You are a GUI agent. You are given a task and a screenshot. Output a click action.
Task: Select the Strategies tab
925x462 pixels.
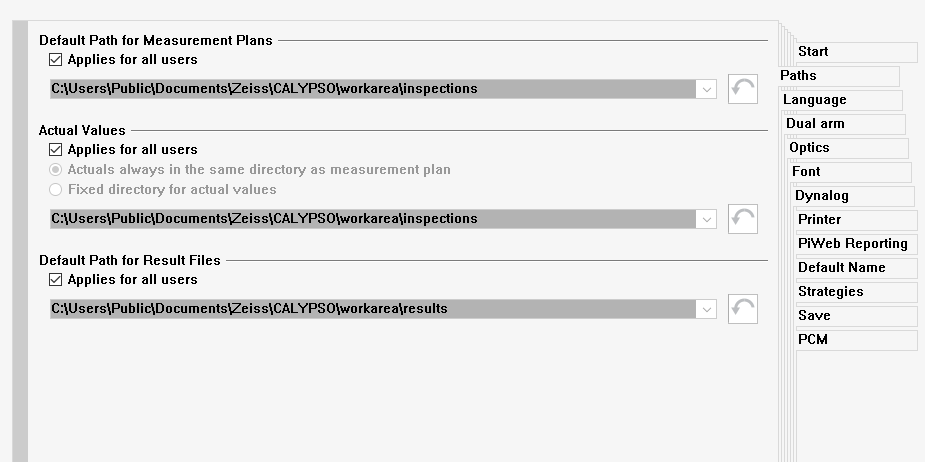[830, 292]
